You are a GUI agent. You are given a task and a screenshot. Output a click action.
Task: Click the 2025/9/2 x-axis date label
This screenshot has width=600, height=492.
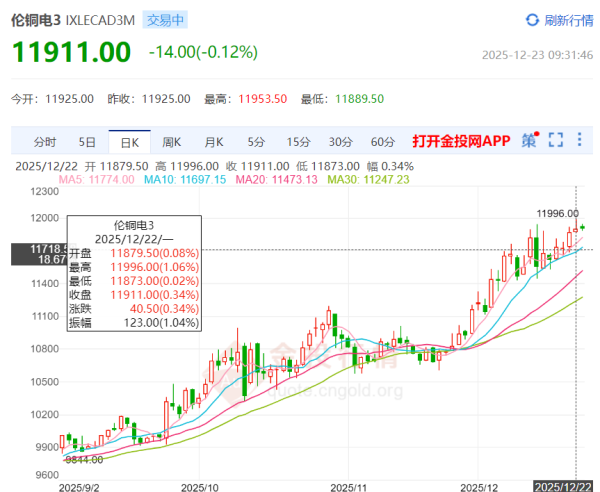[79, 487]
